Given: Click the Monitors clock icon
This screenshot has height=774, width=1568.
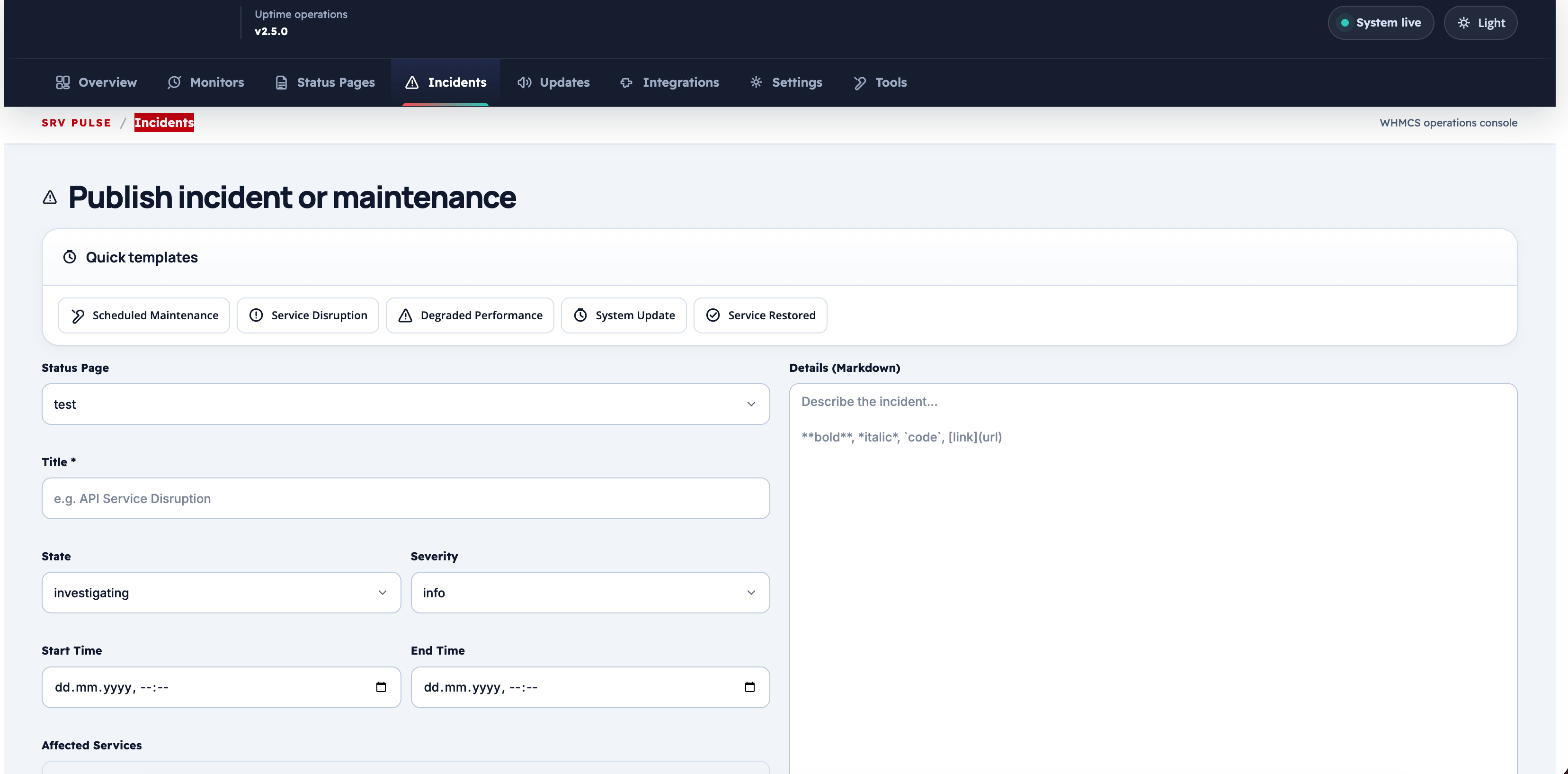Looking at the screenshot, I should point(175,82).
